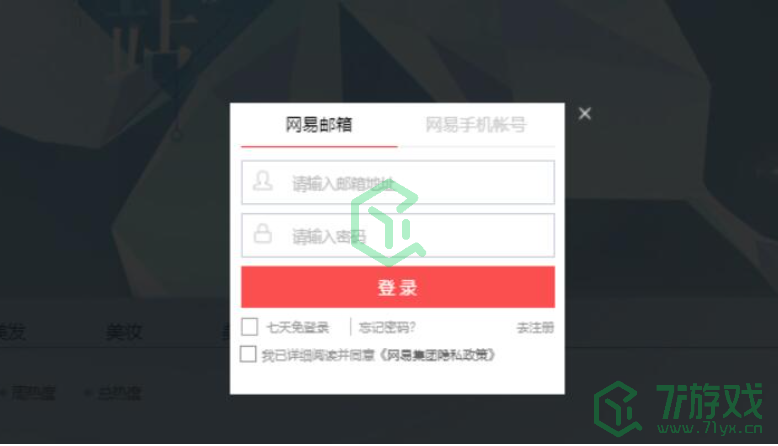
Task: Click the www.7lyx.cn watermark URL
Action: click(710, 428)
